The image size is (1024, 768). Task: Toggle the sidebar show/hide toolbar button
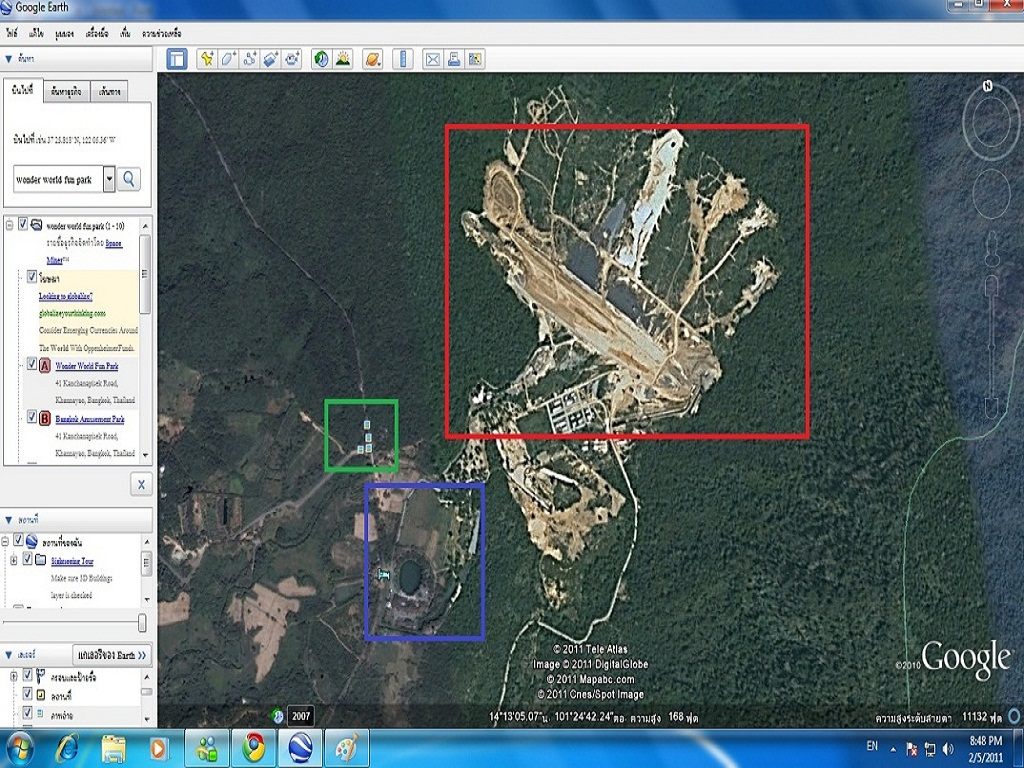[176, 59]
